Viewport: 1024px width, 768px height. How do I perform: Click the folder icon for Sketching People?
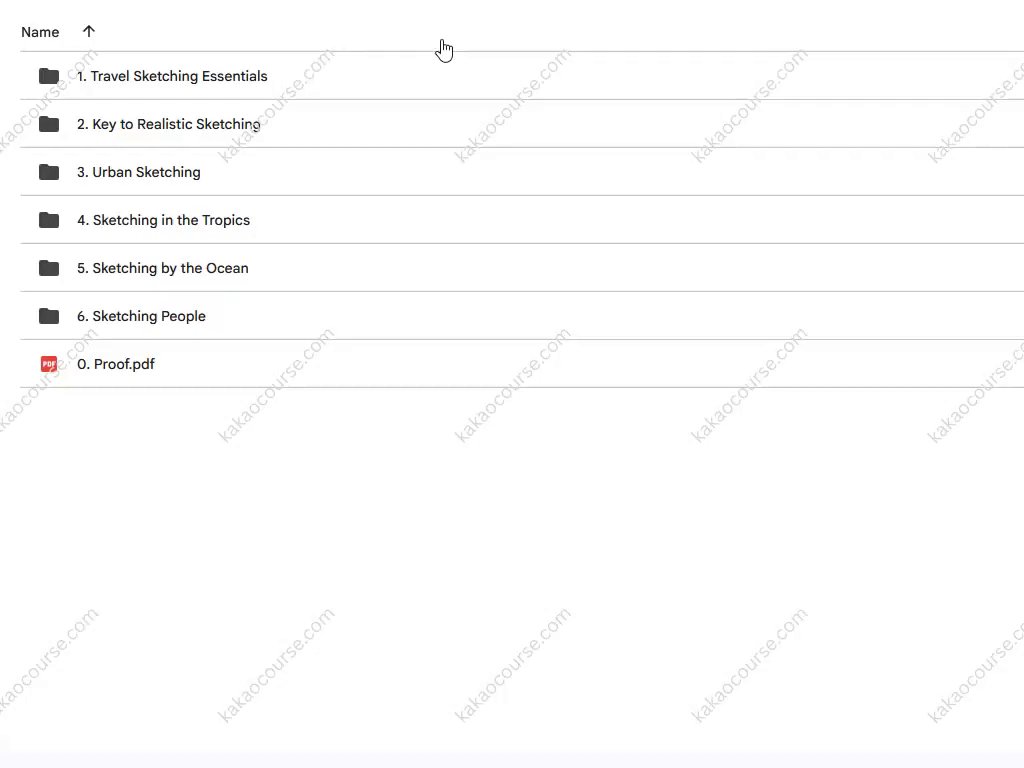(x=49, y=316)
